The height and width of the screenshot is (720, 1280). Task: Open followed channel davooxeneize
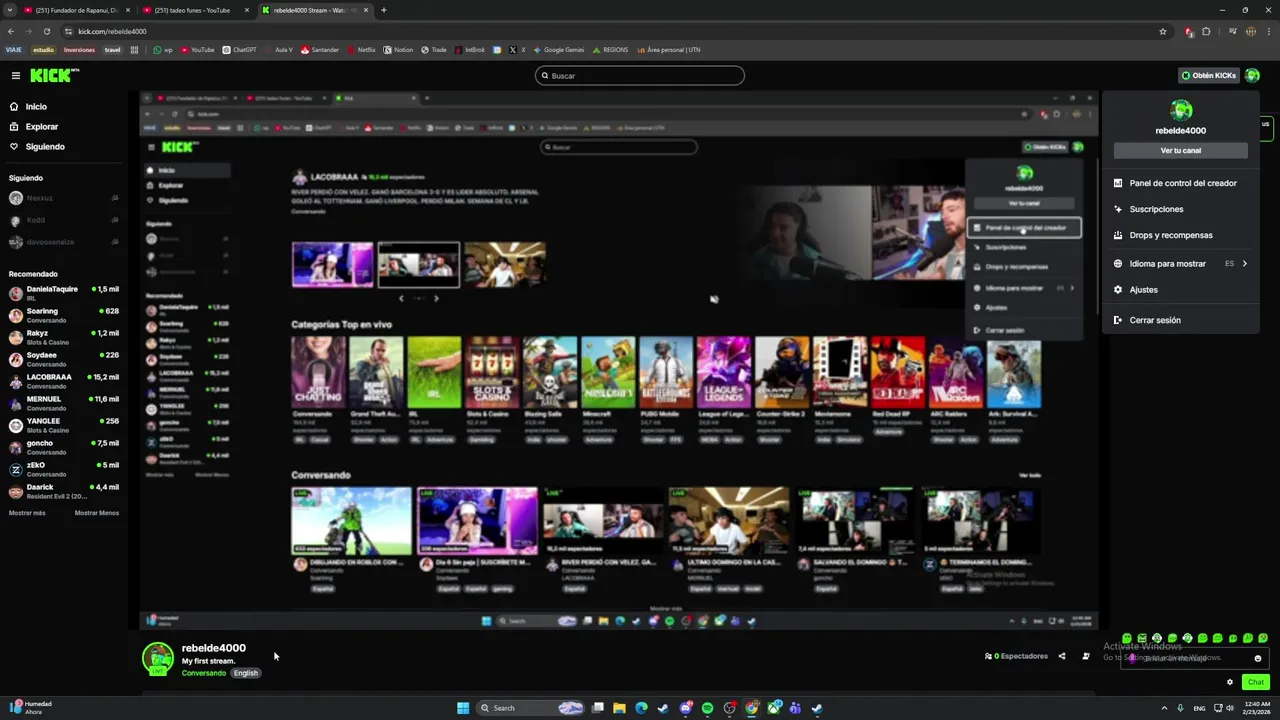(x=64, y=242)
